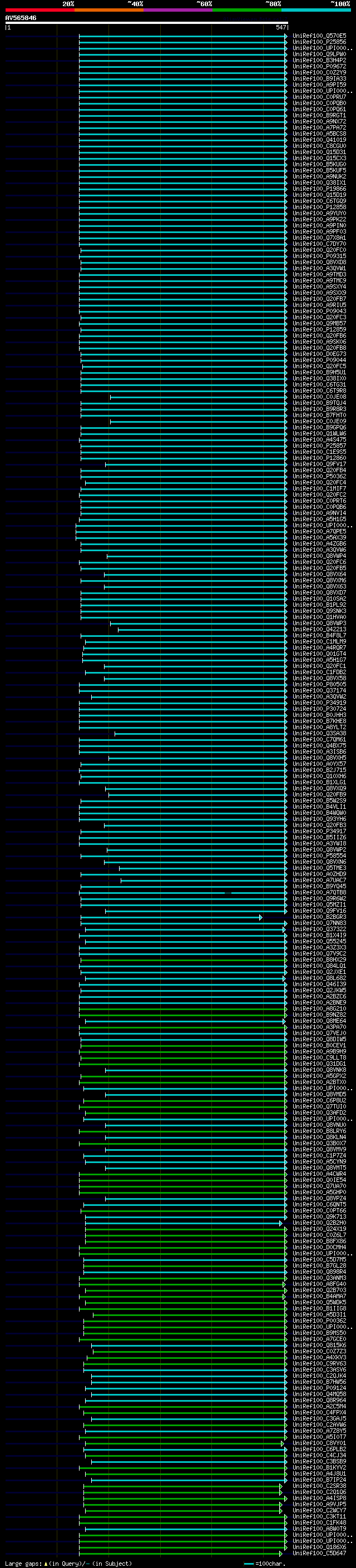Screen dimensions: 356x1568
Task: Select hit label UniRef100_C7QM61
Action: 319,740
